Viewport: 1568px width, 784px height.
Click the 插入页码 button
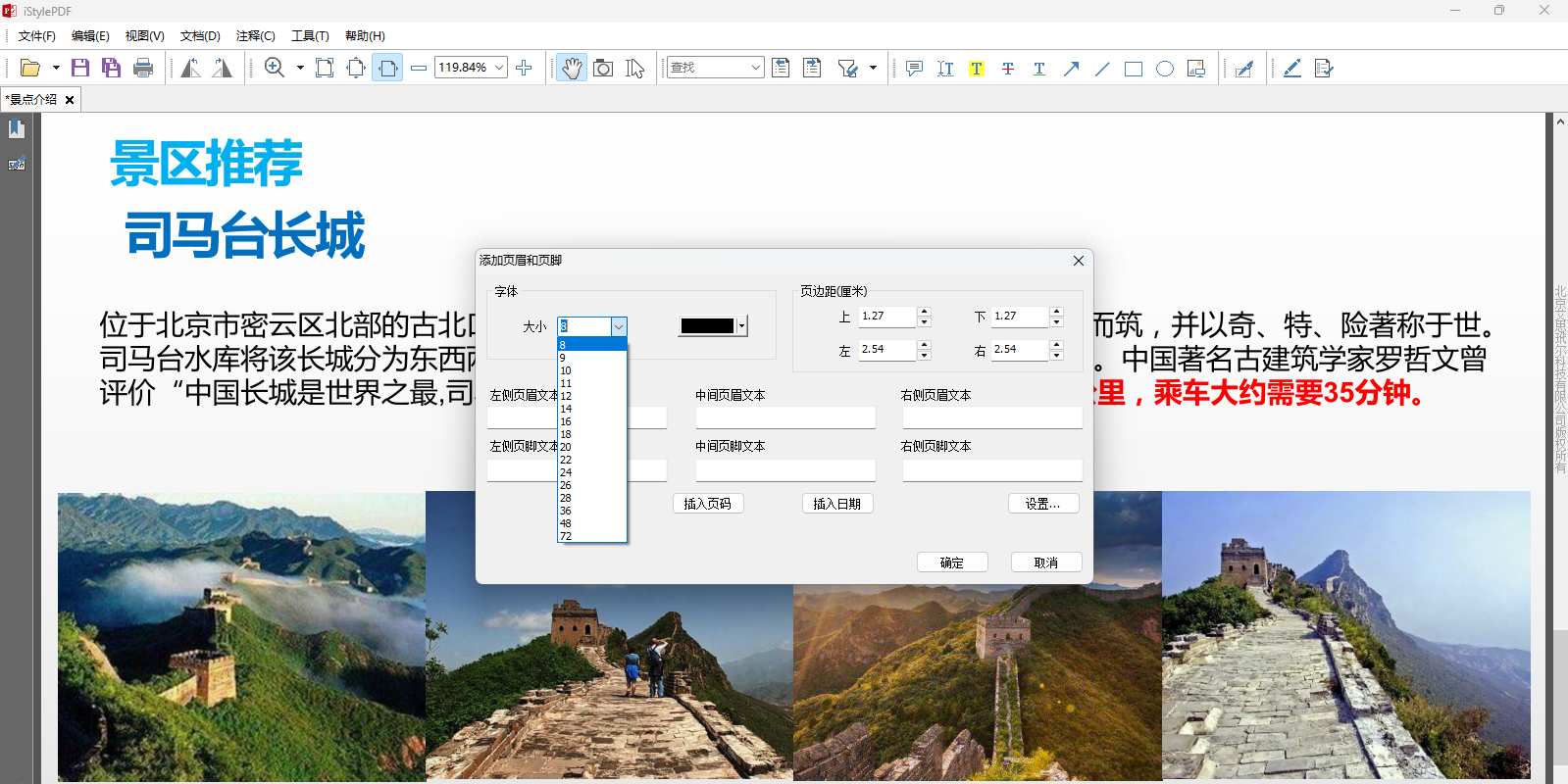(707, 504)
